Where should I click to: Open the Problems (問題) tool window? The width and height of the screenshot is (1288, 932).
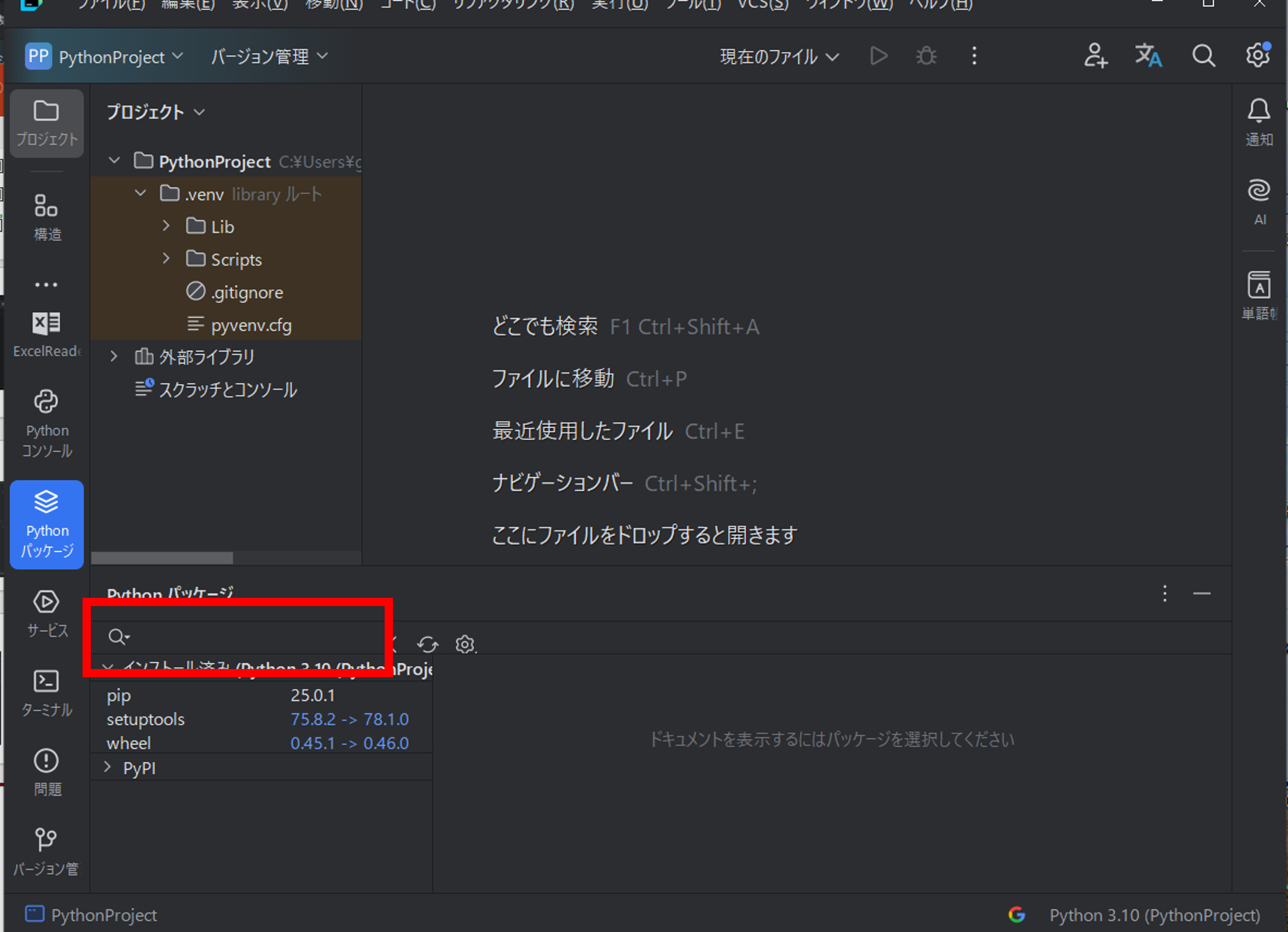click(x=46, y=771)
